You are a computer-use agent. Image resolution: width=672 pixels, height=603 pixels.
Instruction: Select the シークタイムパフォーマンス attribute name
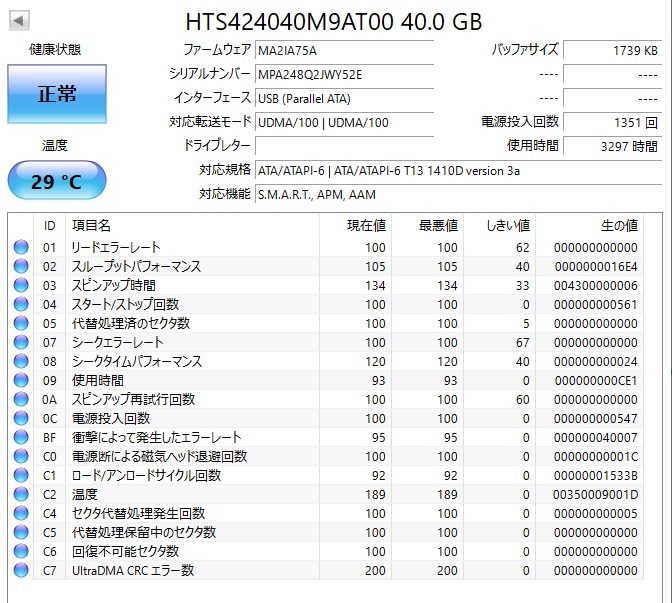point(137,361)
